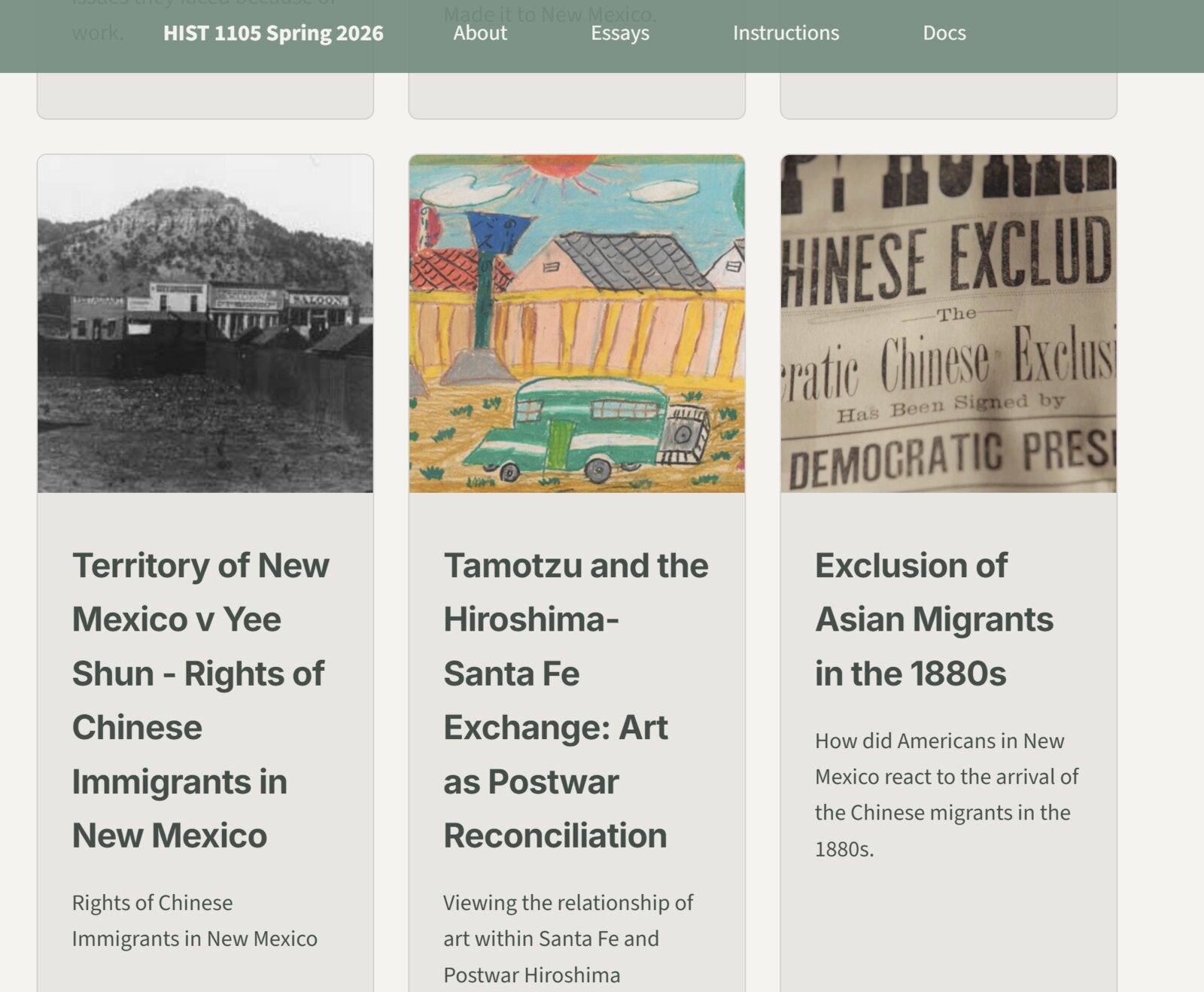The image size is (1204, 992).
Task: Open the black-and-white saloon town photo
Action: tap(205, 324)
